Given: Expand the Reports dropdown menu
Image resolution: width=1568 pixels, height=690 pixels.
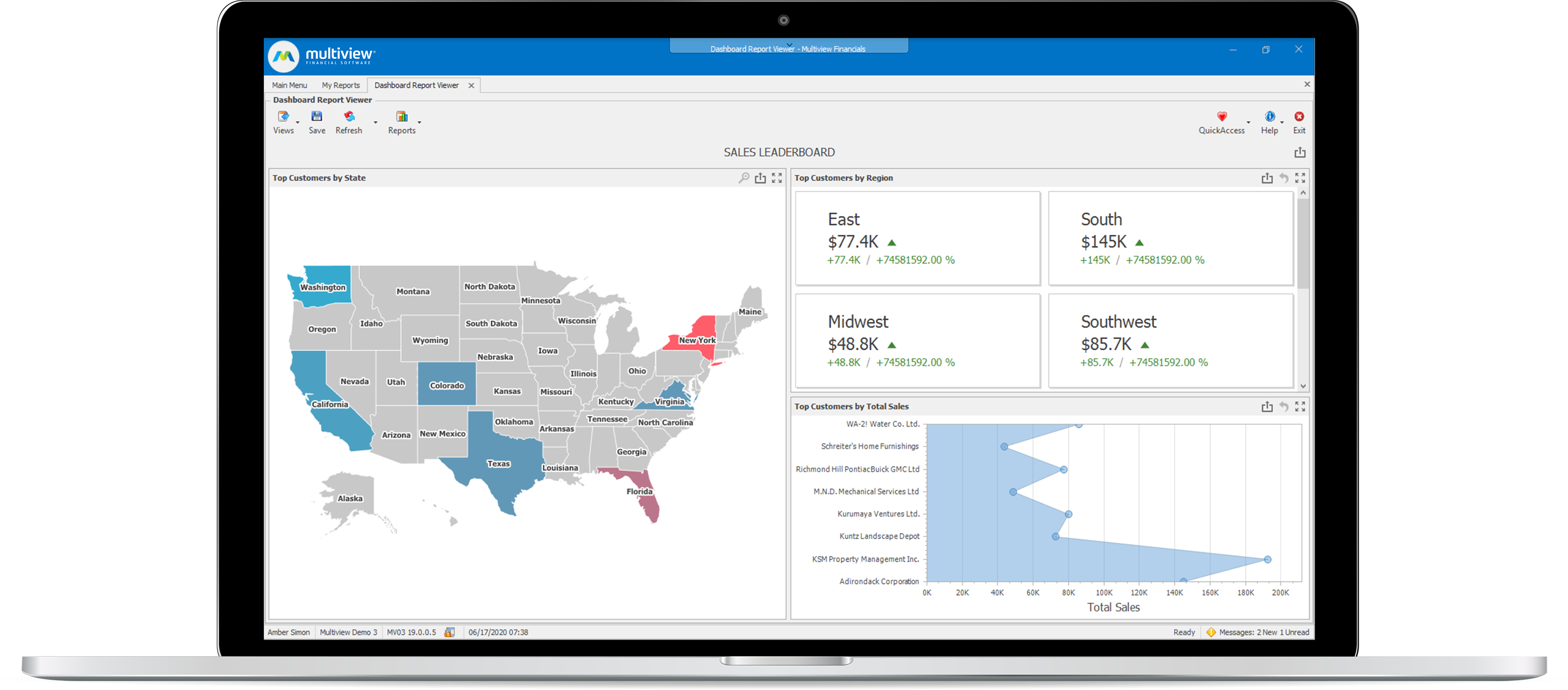Looking at the screenshot, I should (x=420, y=123).
